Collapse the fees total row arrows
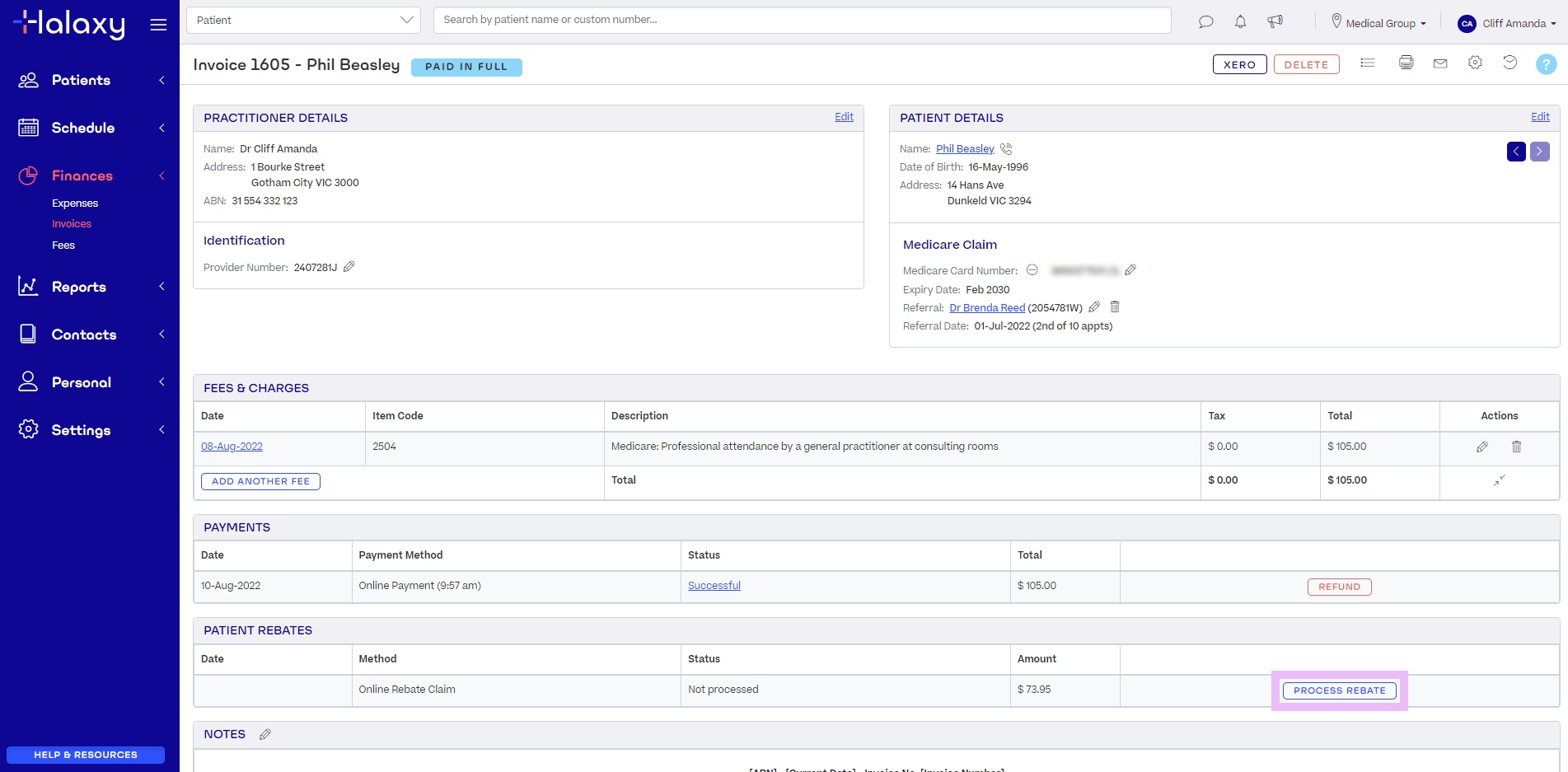 [x=1499, y=480]
